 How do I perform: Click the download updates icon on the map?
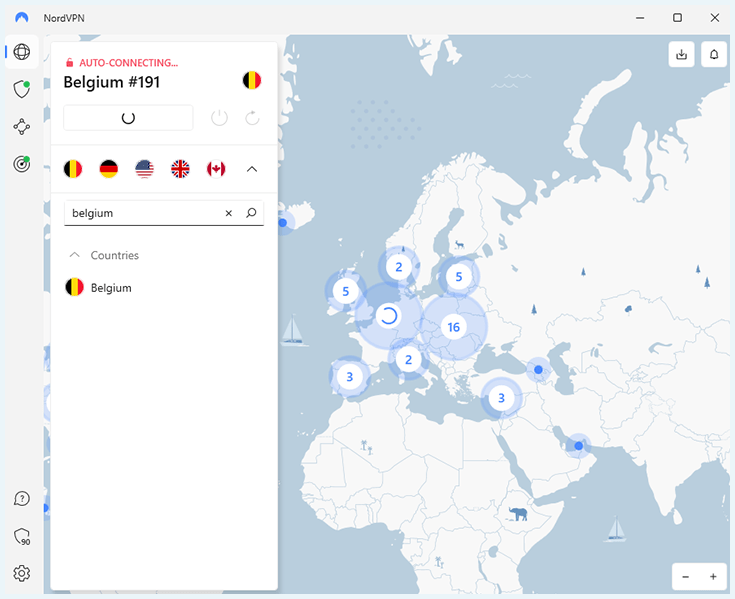(682, 54)
